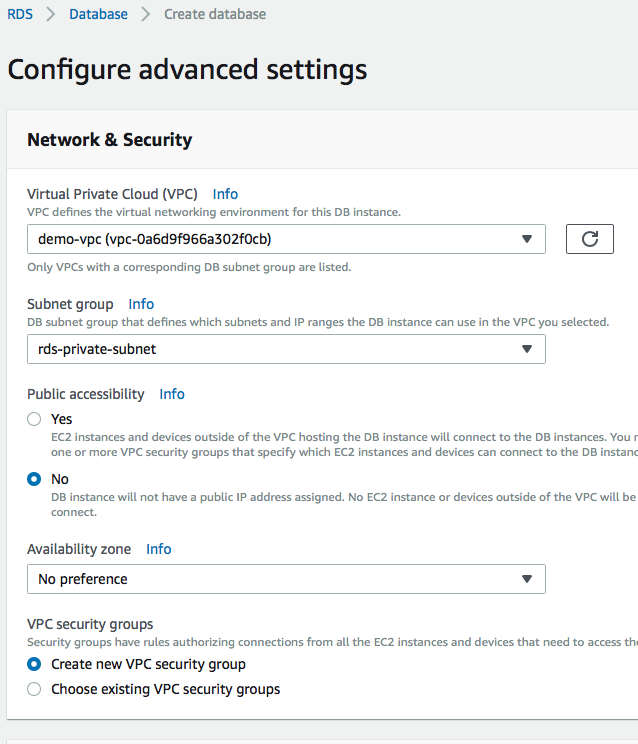Click the Create database breadcrumb item
This screenshot has width=638, height=744.
pos(215,14)
